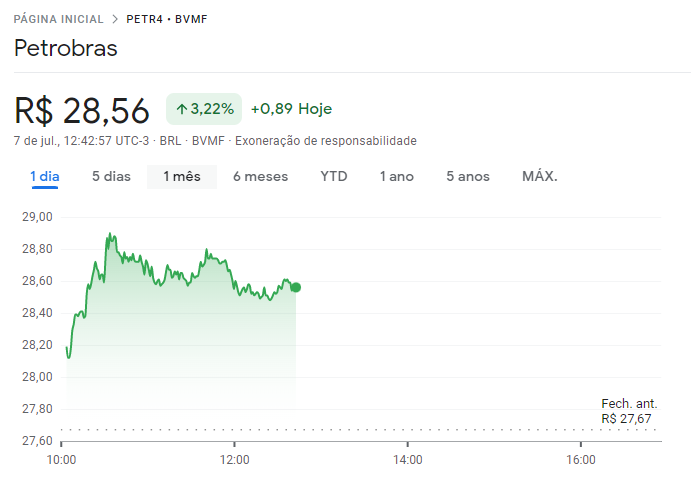691x490 pixels.
Task: Select the 1 mês range tab
Action: click(182, 177)
